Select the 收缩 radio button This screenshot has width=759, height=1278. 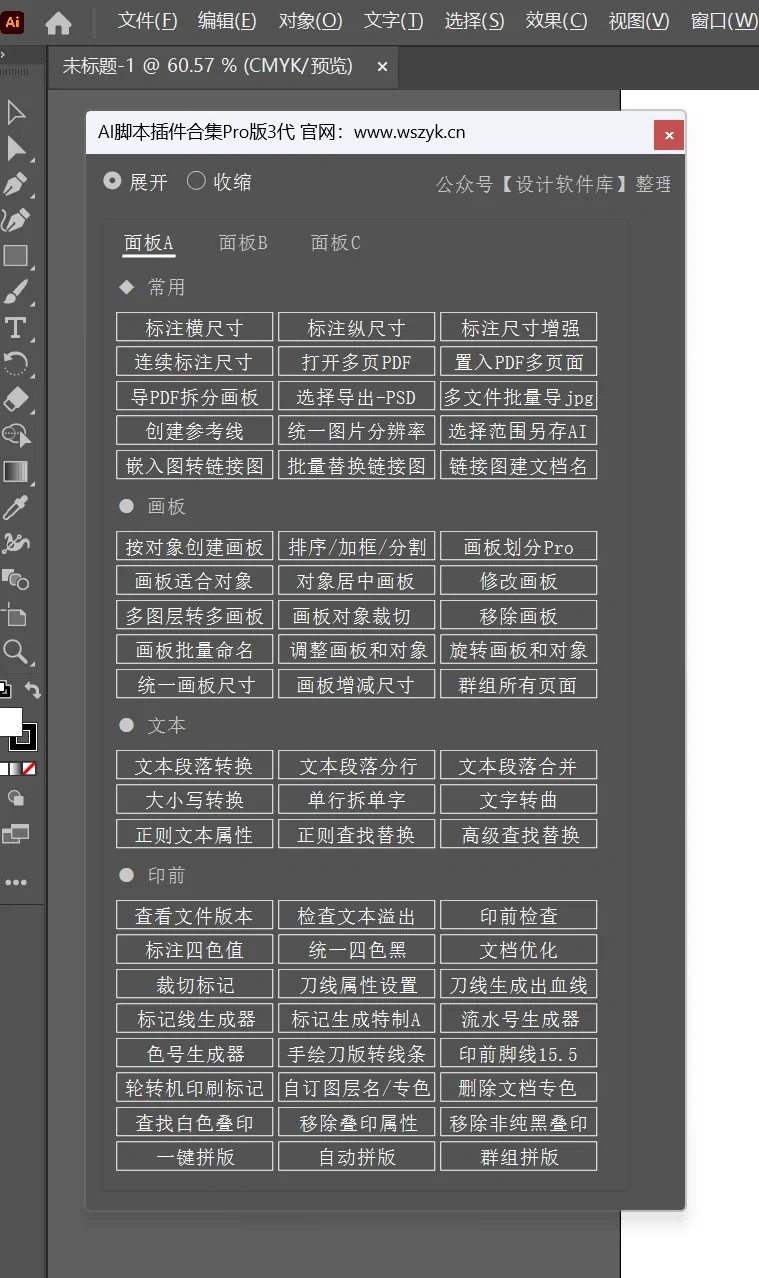pos(196,180)
